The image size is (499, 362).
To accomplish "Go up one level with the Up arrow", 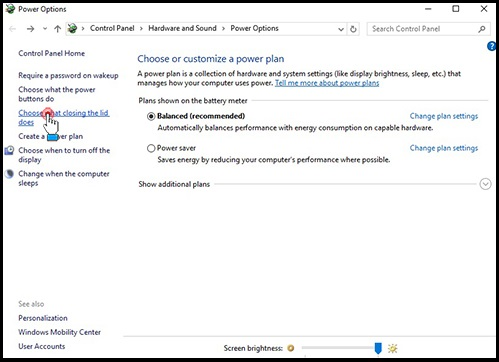I will point(57,29).
